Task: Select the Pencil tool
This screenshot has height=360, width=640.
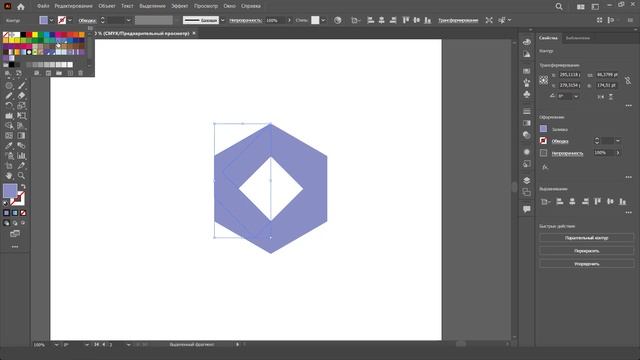Action: click(9, 96)
